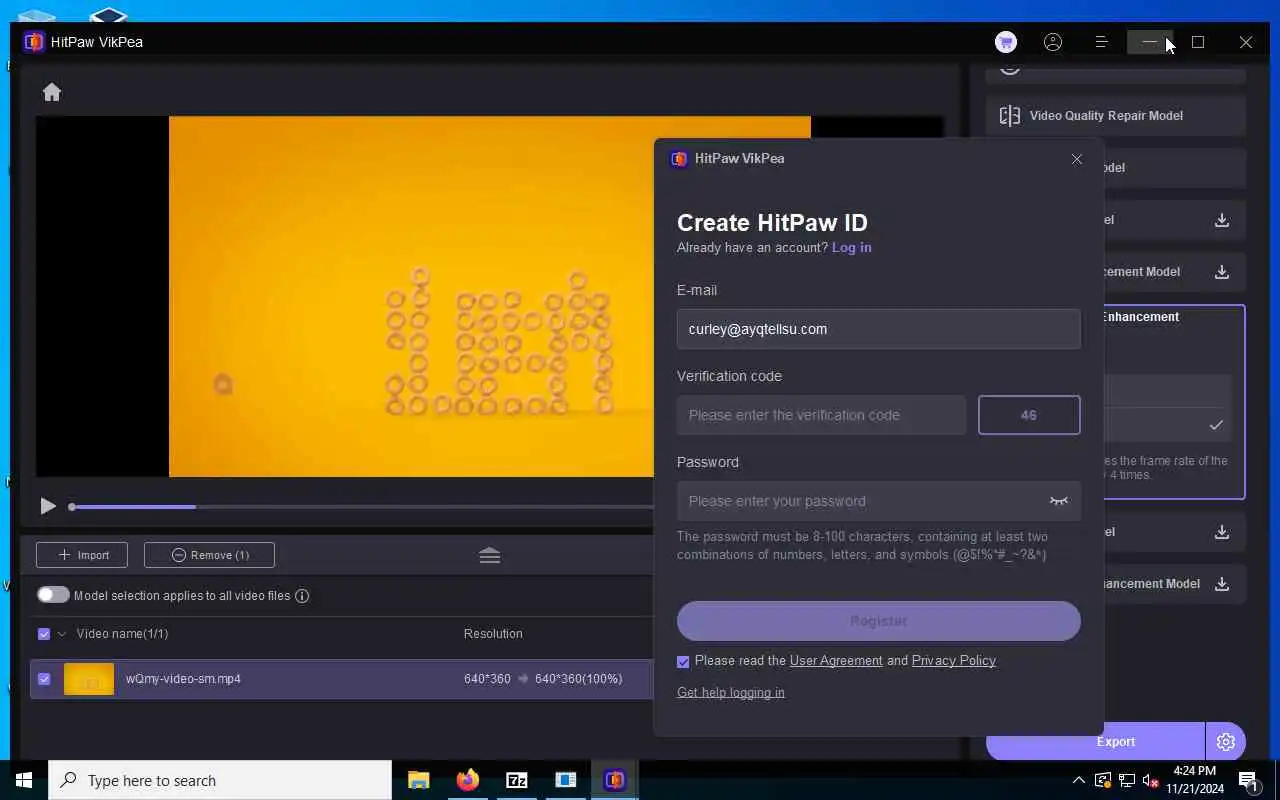Show hidden system tray icons
Image resolution: width=1280 pixels, height=800 pixels.
point(1079,780)
